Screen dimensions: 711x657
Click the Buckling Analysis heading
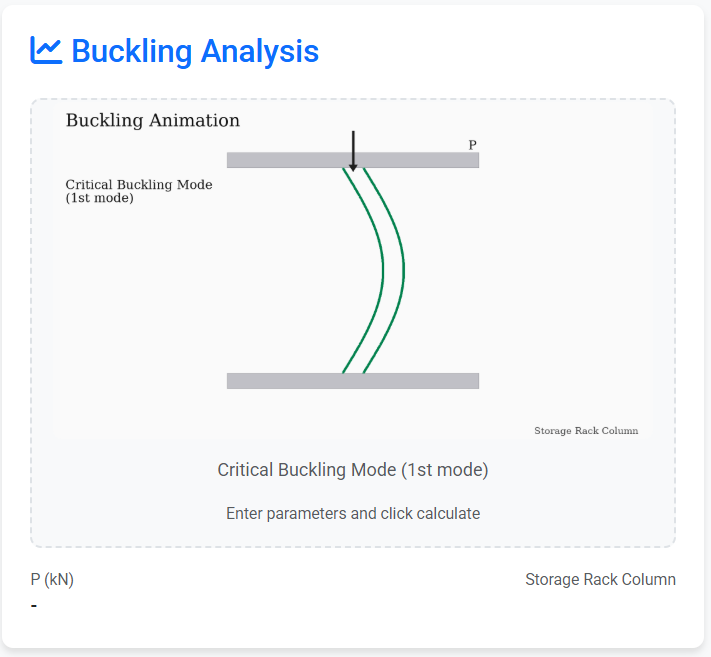click(x=195, y=50)
